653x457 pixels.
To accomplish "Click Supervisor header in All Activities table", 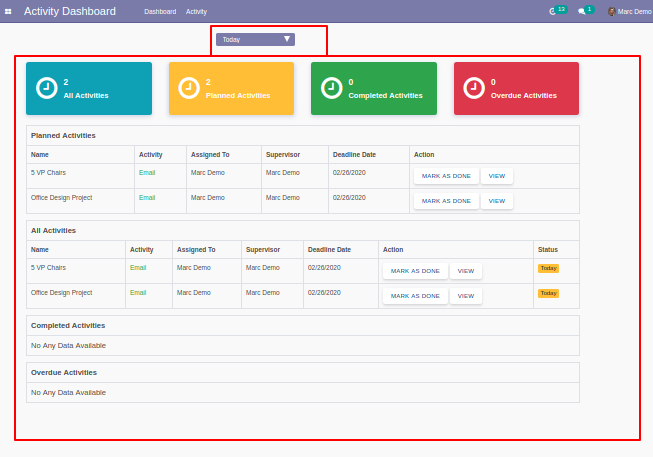I will pos(263,250).
